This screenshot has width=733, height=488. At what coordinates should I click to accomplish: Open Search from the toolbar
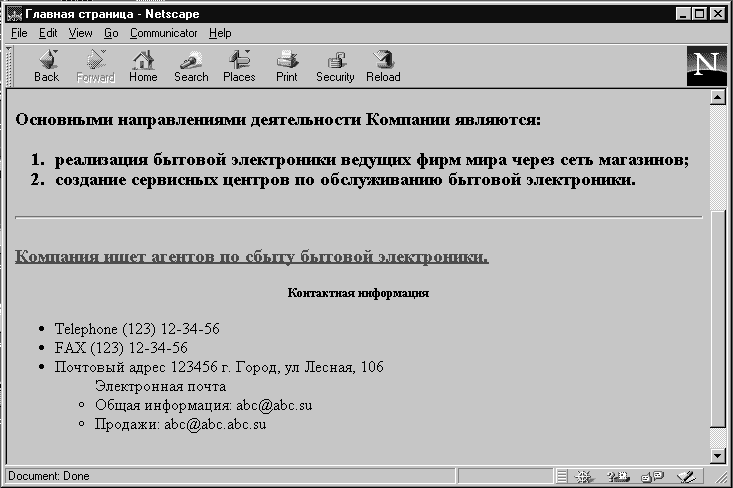click(191, 66)
